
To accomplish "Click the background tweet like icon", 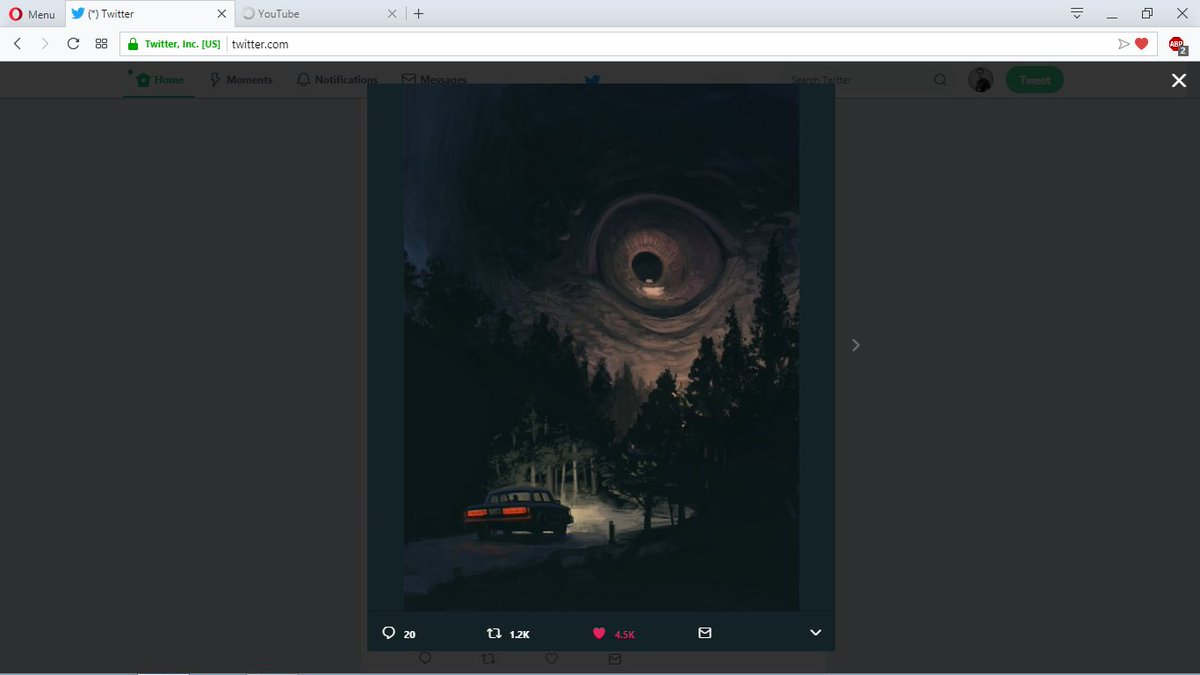I will point(551,659).
